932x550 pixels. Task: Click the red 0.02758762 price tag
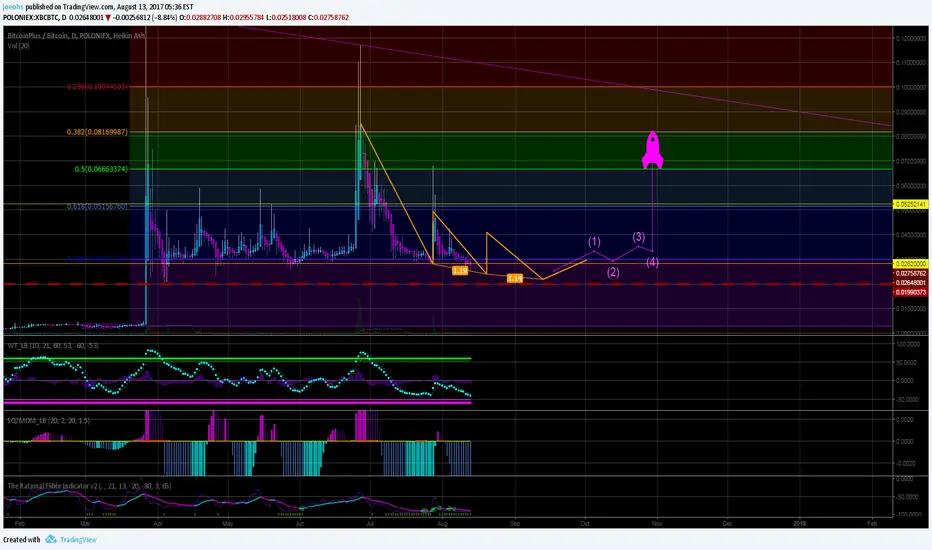[911, 273]
